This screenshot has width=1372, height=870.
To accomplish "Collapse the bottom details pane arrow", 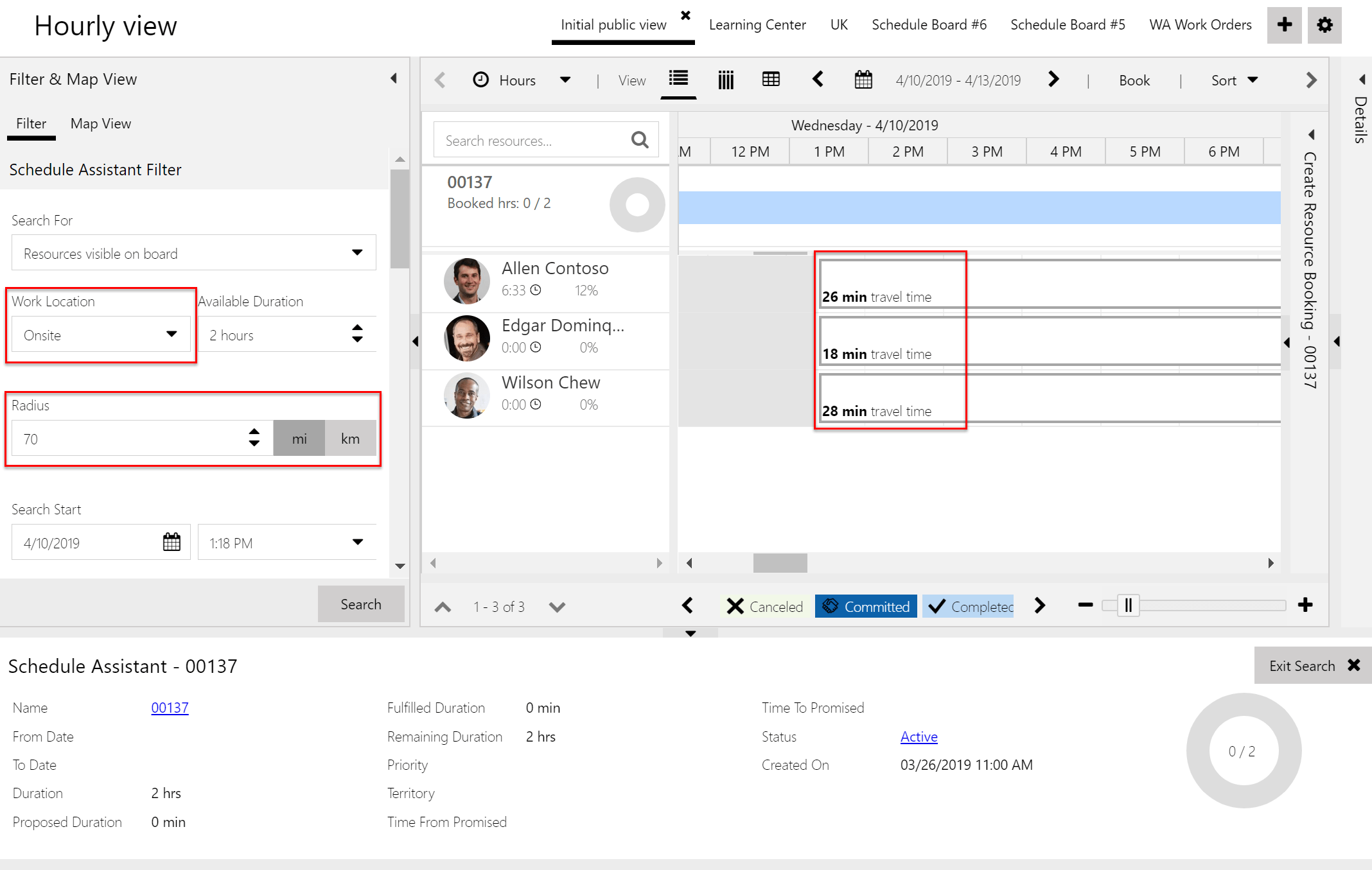I will click(690, 633).
